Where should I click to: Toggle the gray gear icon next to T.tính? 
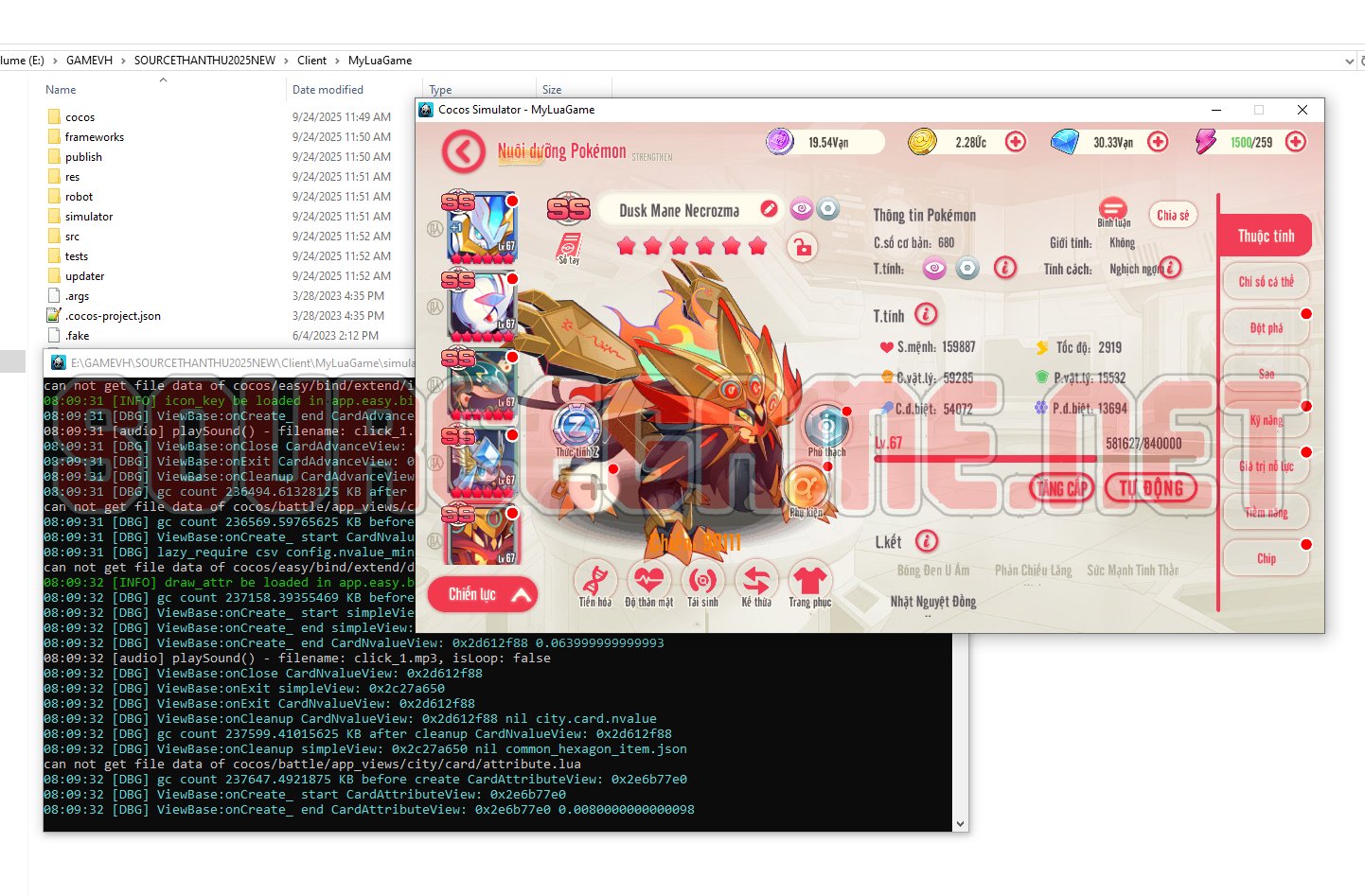966,268
